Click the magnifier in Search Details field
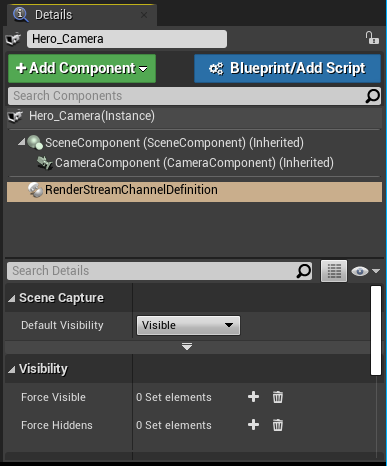 [x=304, y=271]
